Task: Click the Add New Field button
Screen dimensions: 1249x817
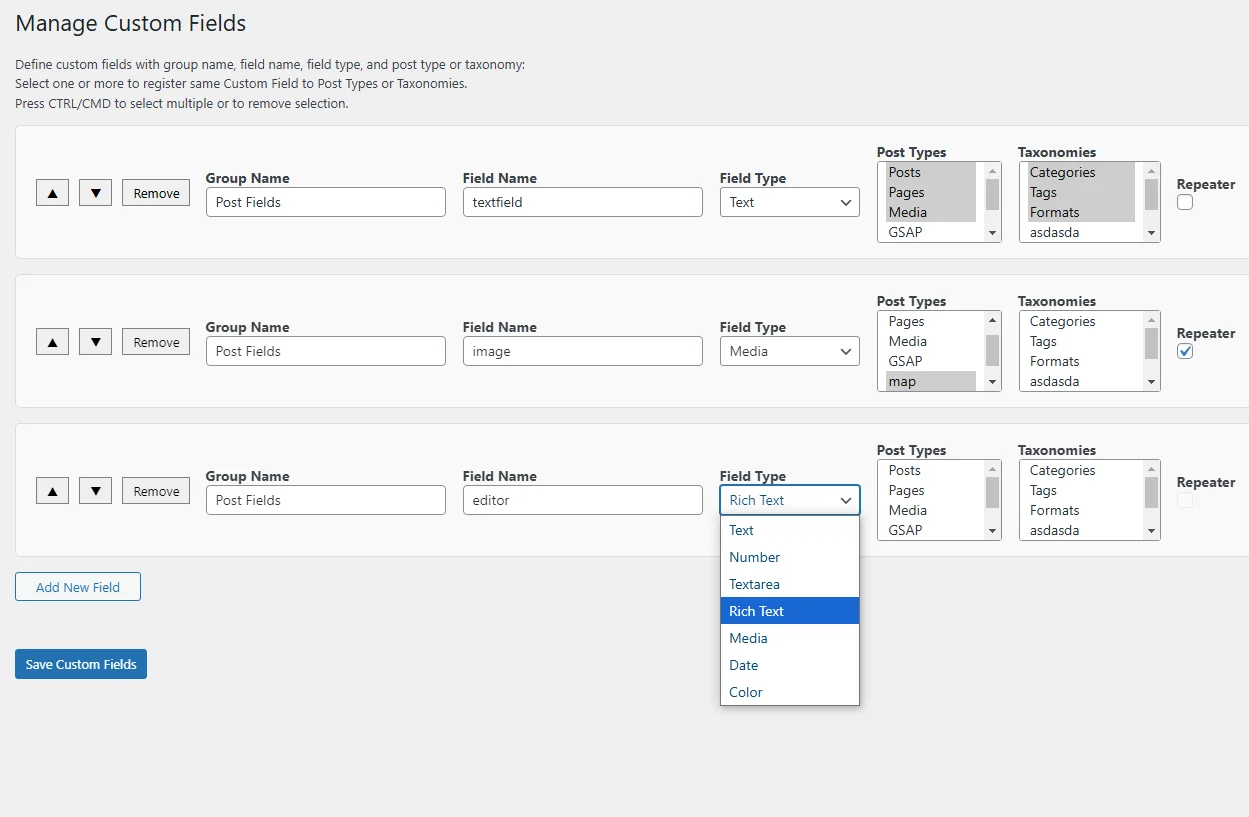Action: [x=78, y=587]
